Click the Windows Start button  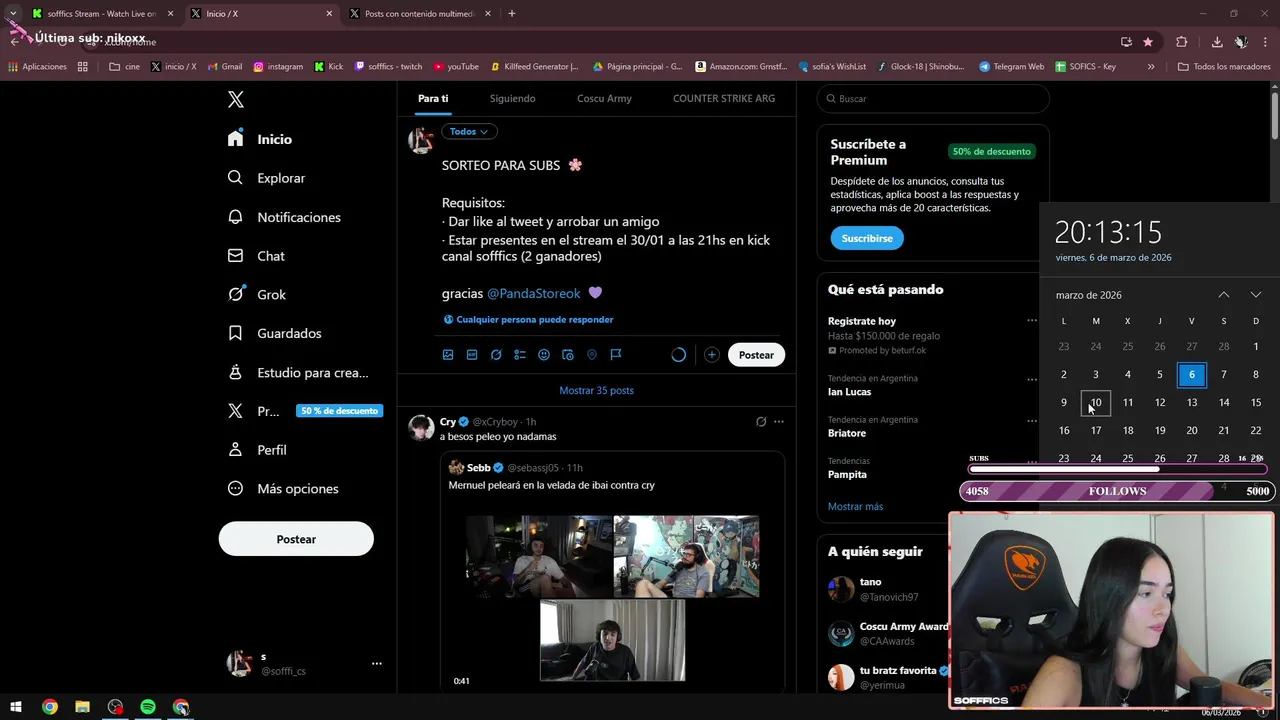click(16, 707)
